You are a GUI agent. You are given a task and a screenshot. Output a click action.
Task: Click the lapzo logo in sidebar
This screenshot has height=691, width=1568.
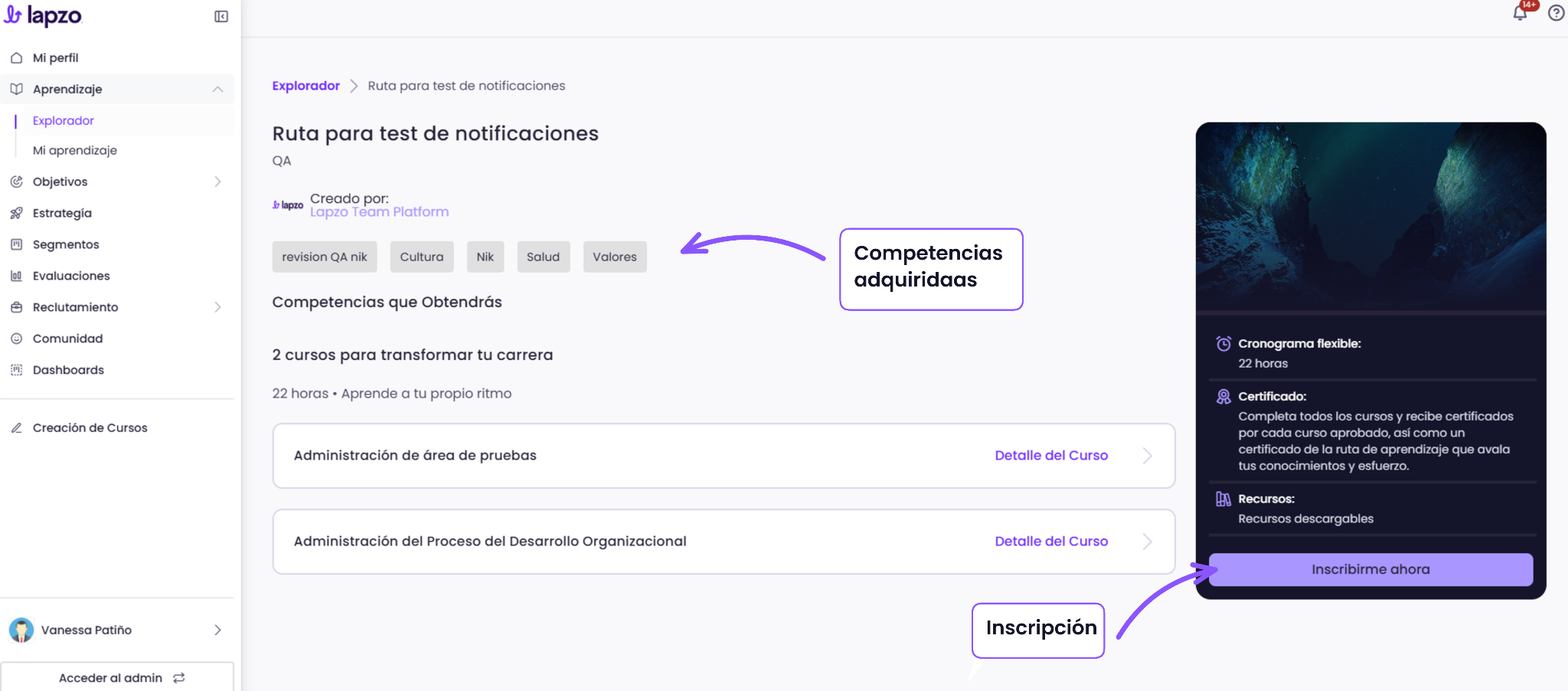pyautogui.click(x=43, y=15)
